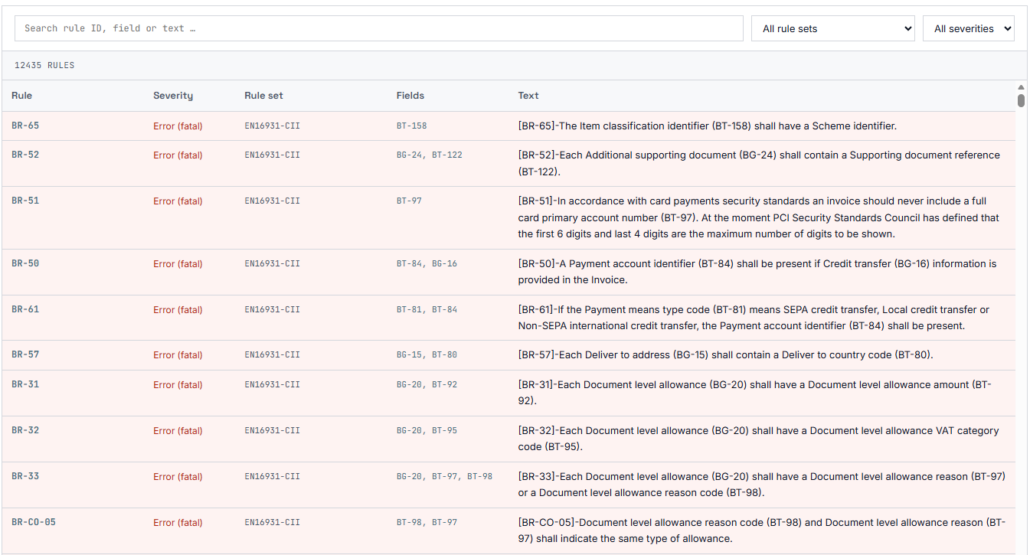1030x555 pixels.
Task: Open the All rule sets dropdown
Action: (x=833, y=28)
